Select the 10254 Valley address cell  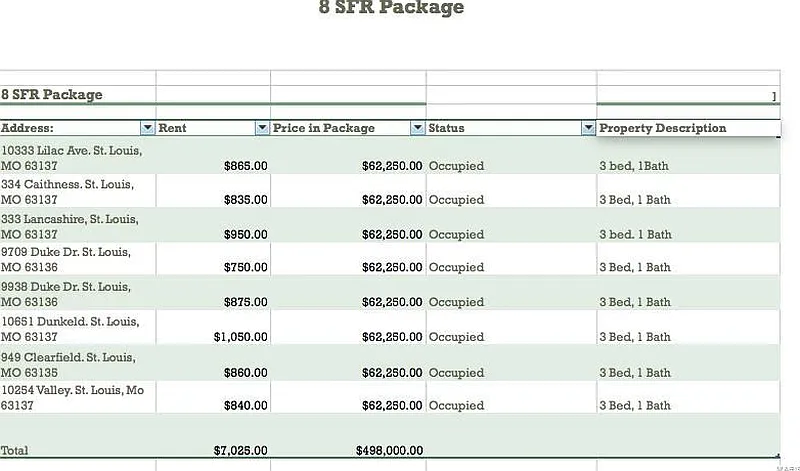click(72, 398)
